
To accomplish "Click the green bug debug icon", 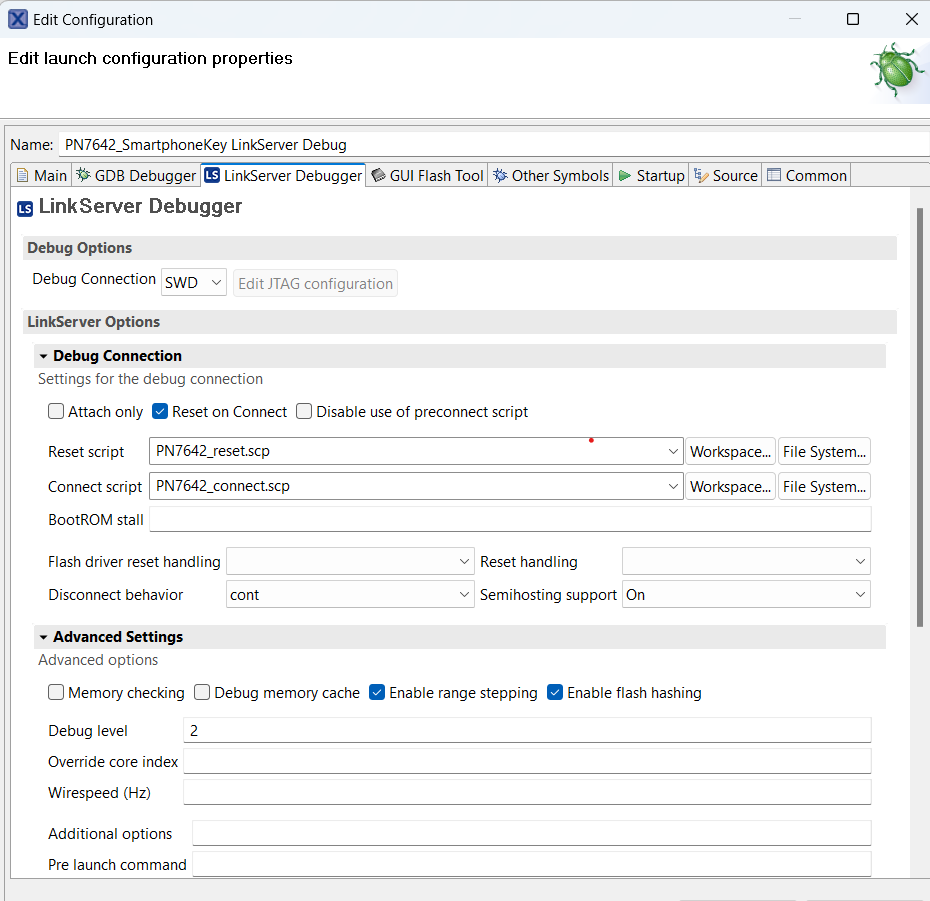I will (x=896, y=70).
